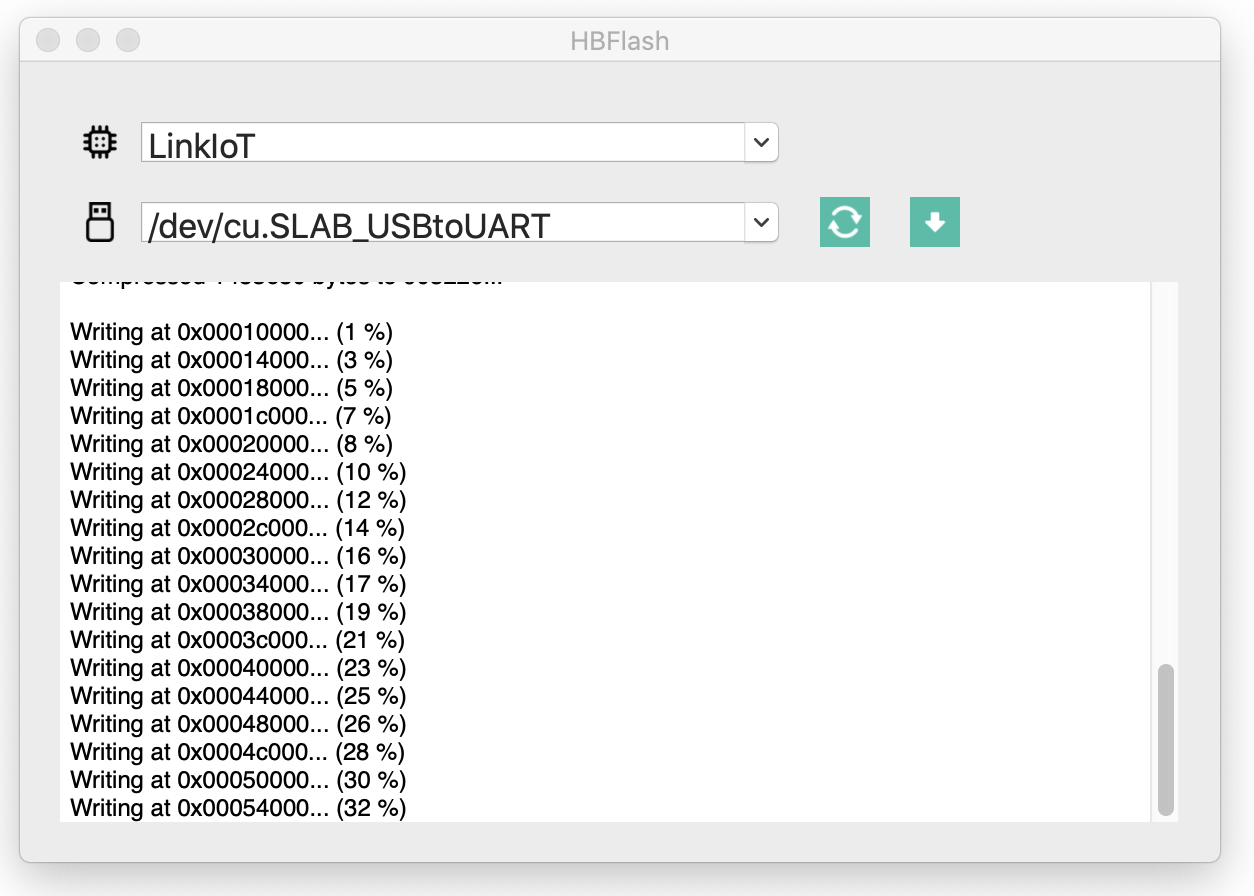The height and width of the screenshot is (896, 1254).
Task: Click the chip board icon
Action: (99, 143)
